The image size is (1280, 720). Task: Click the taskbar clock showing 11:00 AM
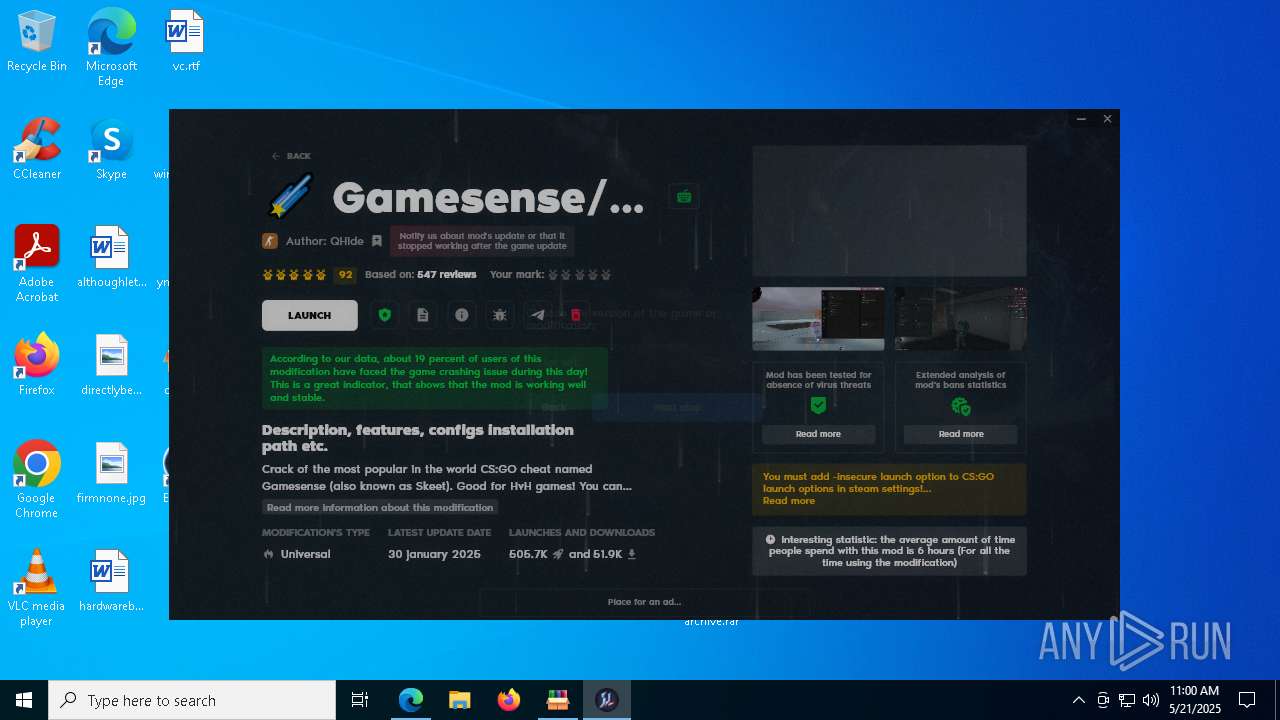click(x=1194, y=700)
